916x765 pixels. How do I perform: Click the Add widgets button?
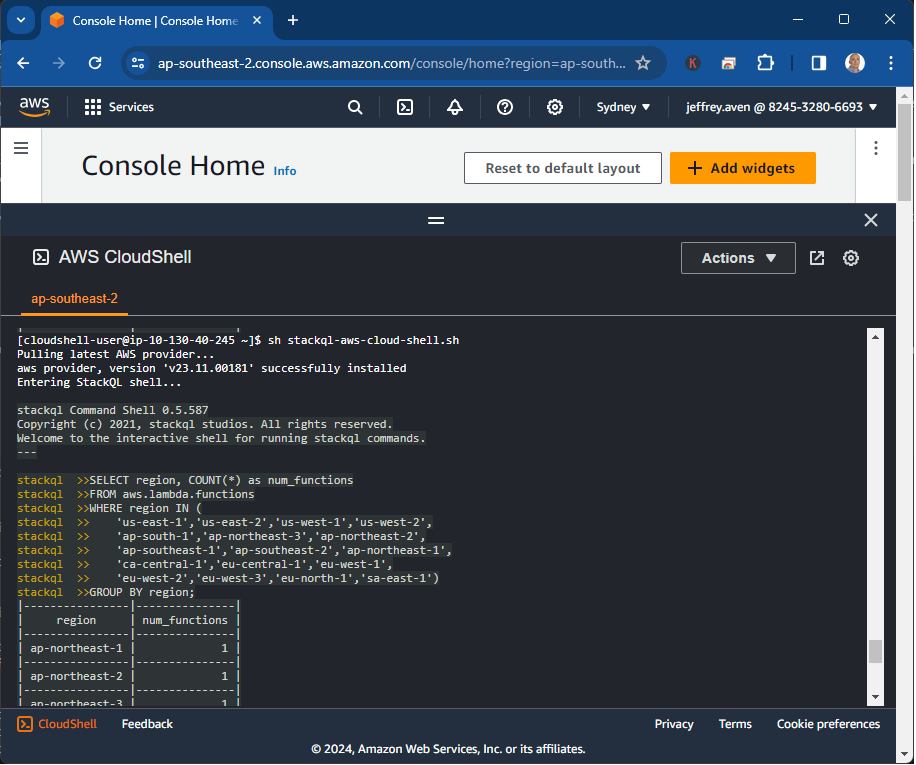point(742,167)
